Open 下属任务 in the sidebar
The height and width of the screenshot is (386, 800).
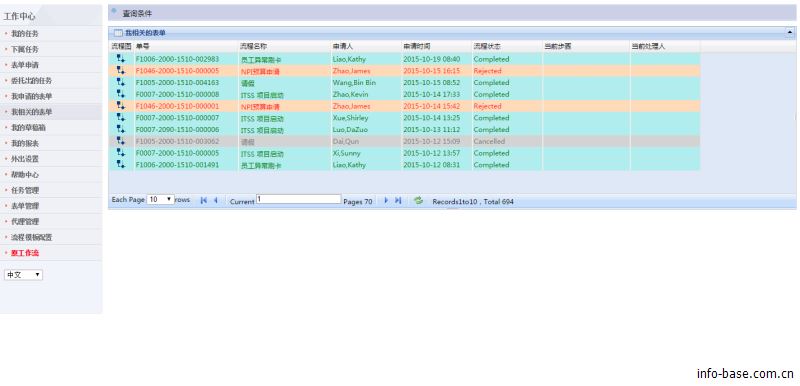[24, 49]
